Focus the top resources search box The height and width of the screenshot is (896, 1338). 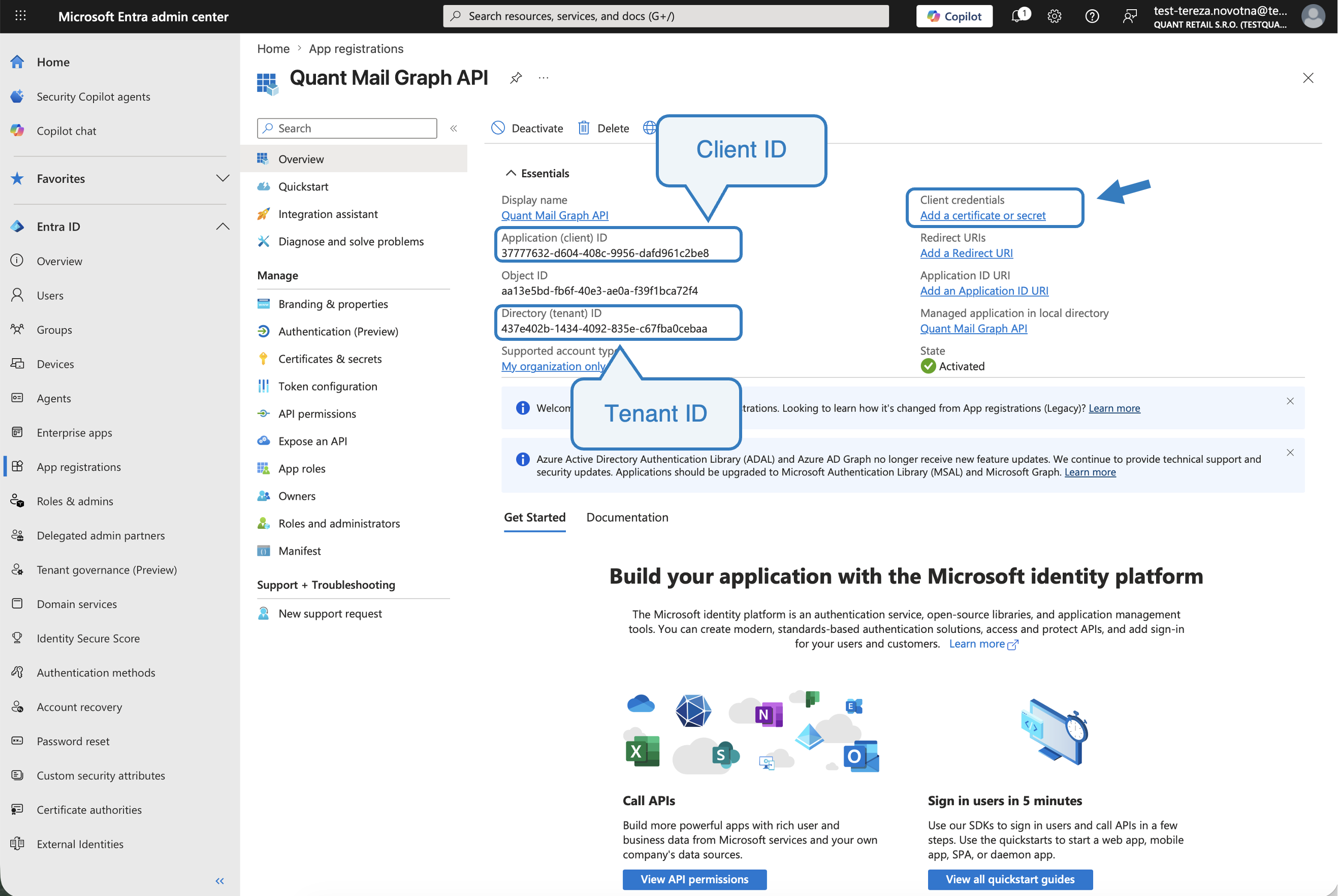(665, 16)
